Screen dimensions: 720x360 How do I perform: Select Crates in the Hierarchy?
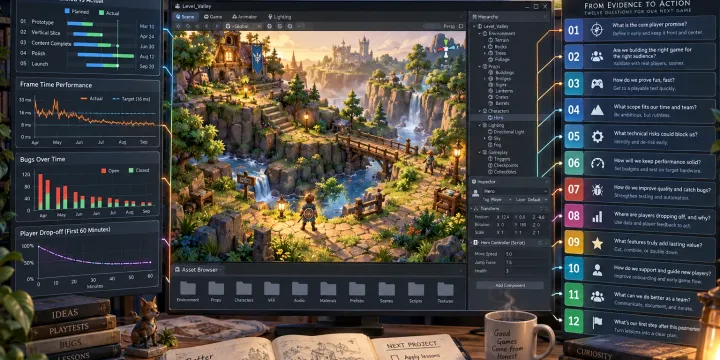coord(501,98)
